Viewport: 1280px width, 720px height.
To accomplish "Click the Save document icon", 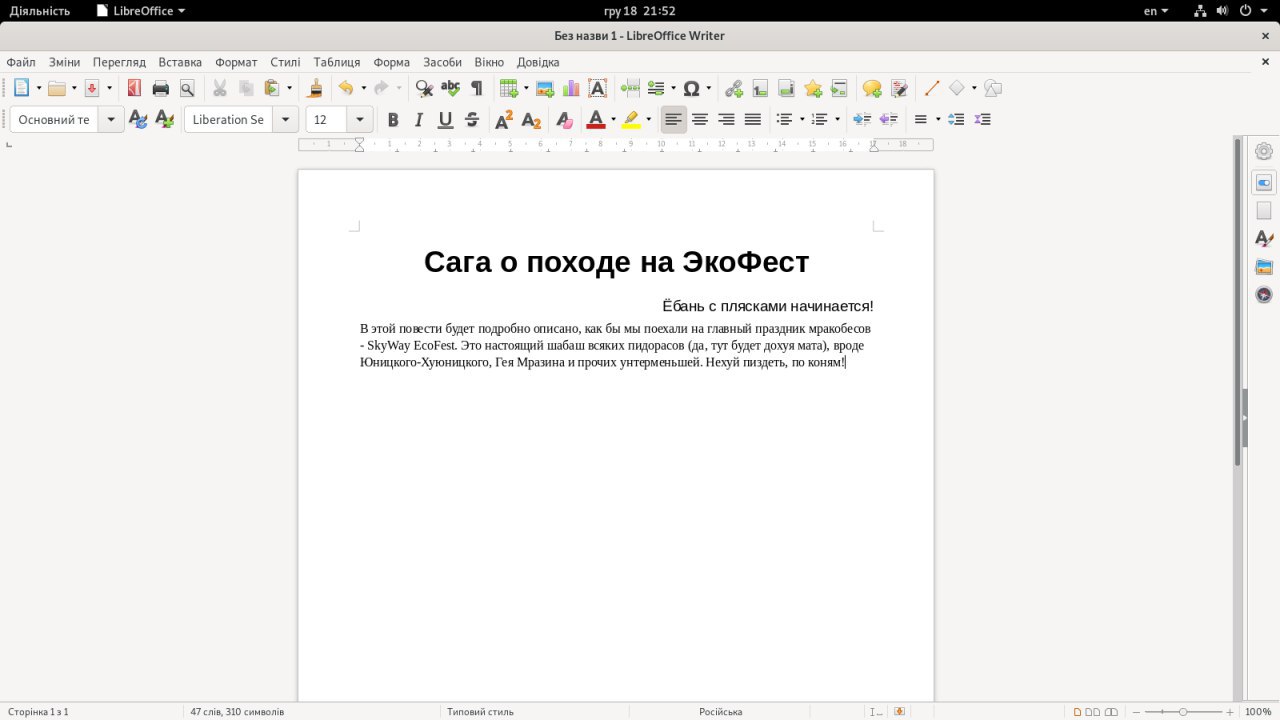I will tap(92, 88).
